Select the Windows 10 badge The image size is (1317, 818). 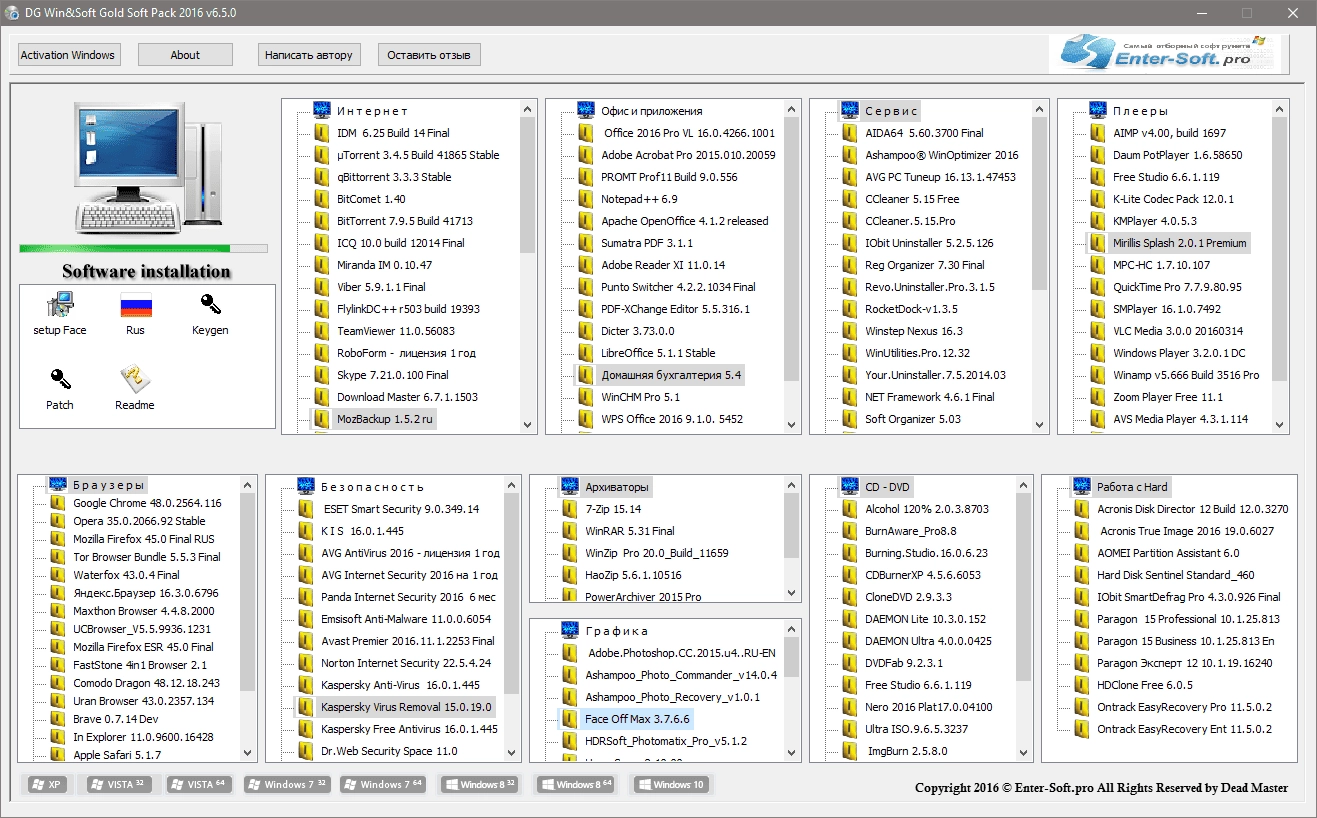pyautogui.click(x=670, y=785)
